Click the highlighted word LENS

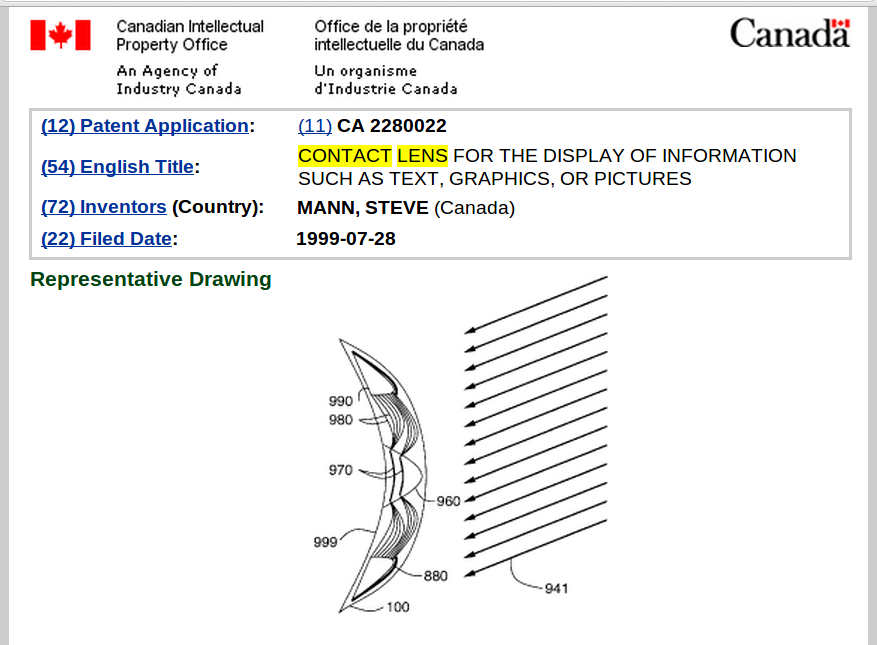(x=422, y=156)
